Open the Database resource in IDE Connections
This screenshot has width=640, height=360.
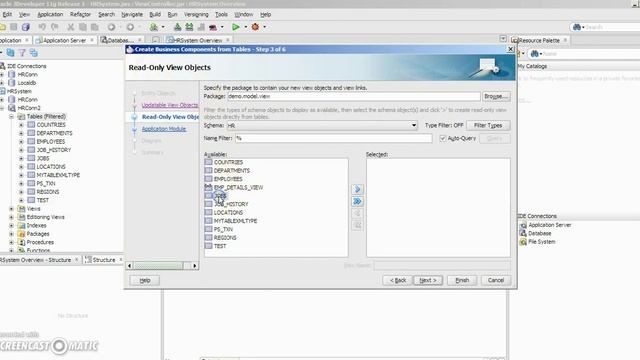coord(540,233)
